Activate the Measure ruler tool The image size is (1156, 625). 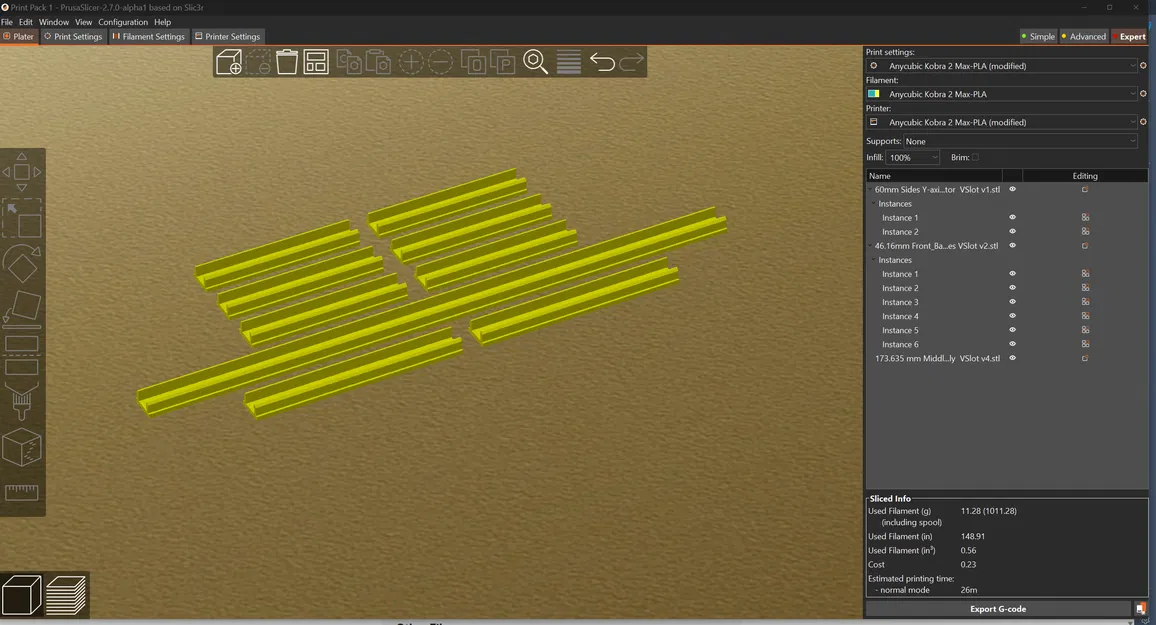[x=21, y=492]
